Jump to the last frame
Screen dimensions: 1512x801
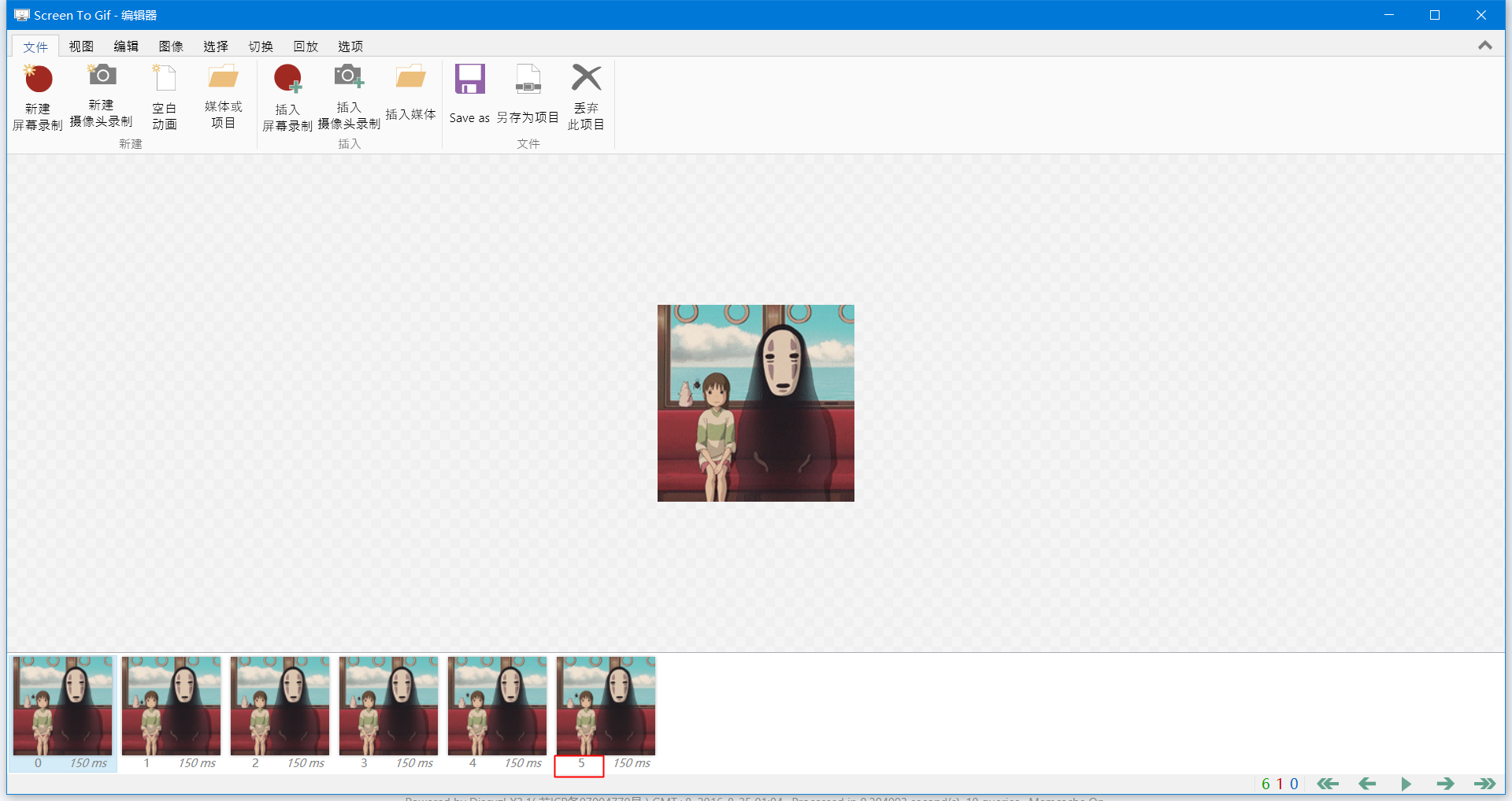click(x=1485, y=784)
